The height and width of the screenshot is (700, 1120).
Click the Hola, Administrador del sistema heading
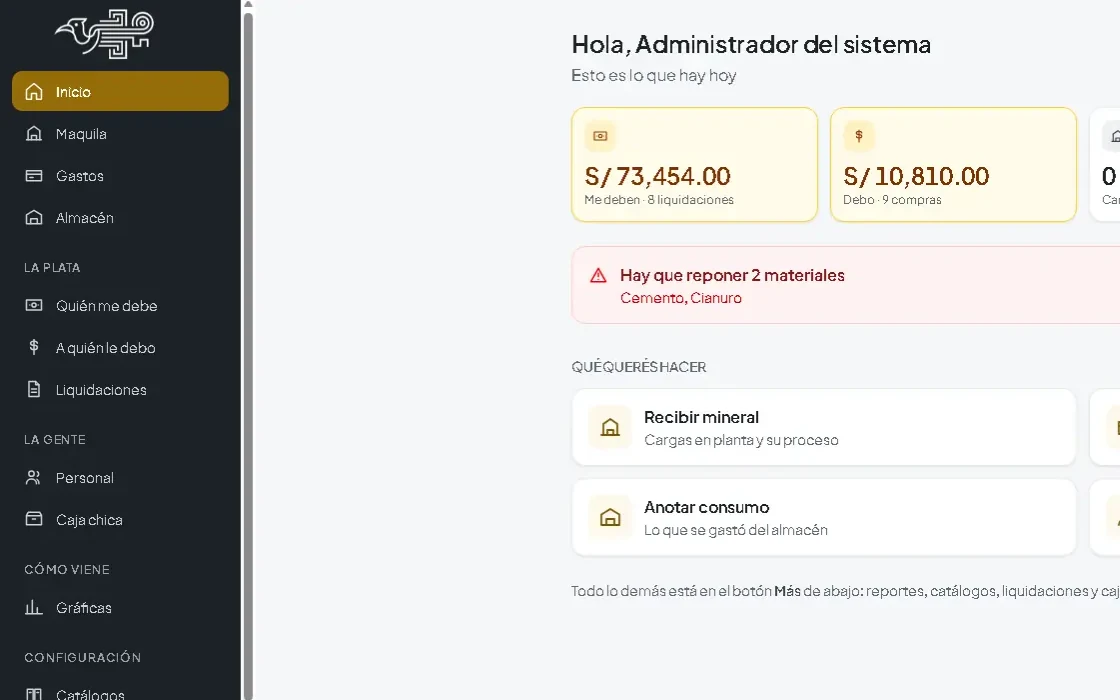[751, 44]
